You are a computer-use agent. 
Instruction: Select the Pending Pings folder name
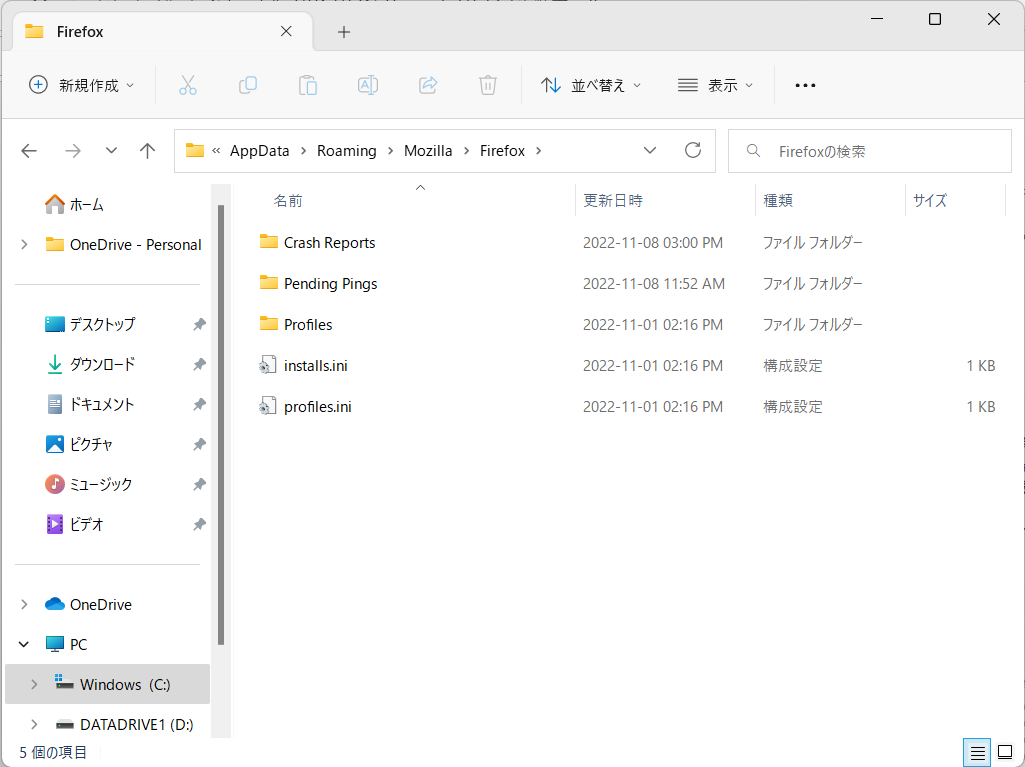coord(331,284)
